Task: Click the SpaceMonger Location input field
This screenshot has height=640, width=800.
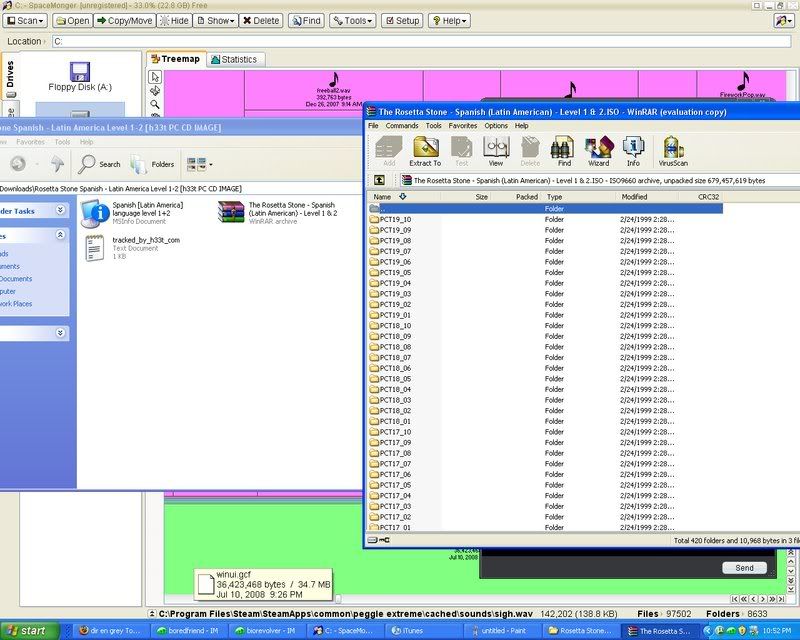Action: tap(421, 41)
